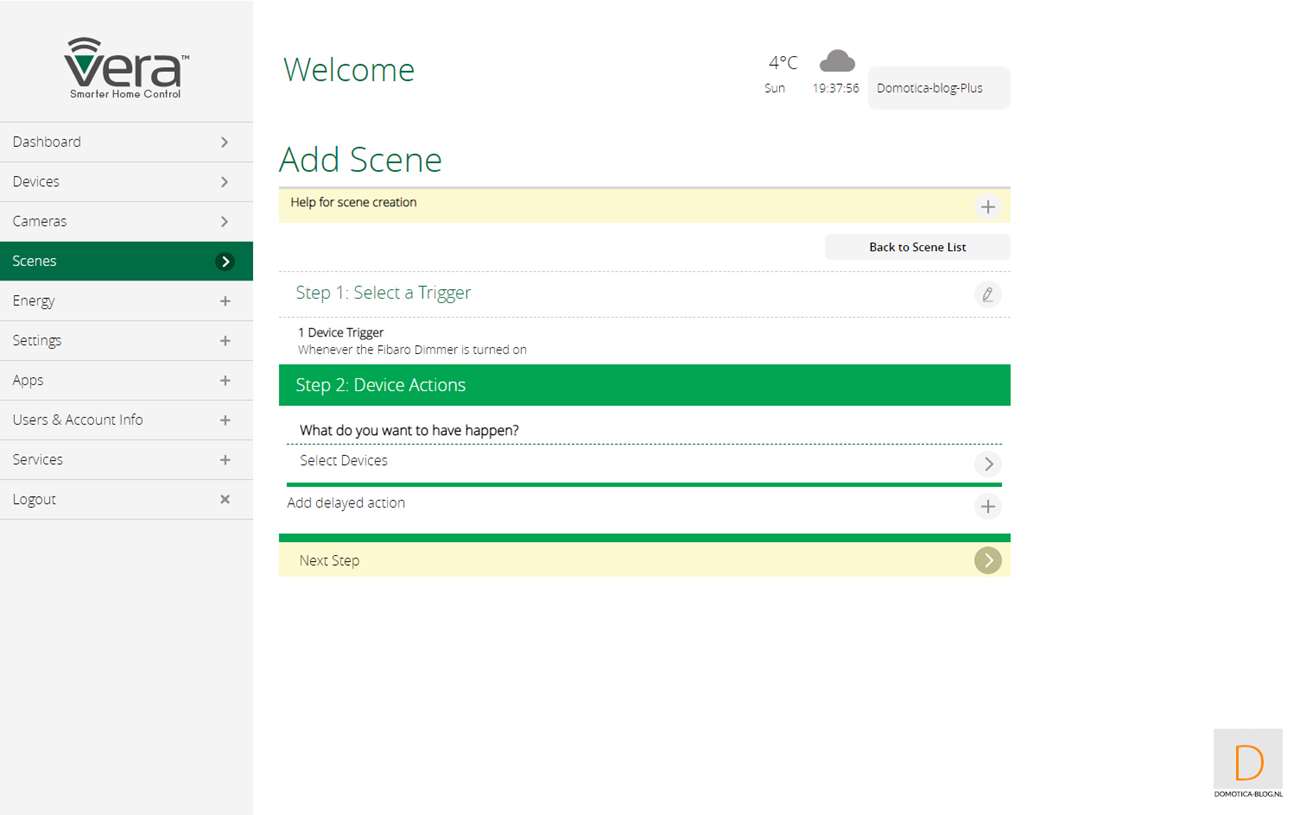Expand the Apps menu section
The image size is (1300, 815).
point(225,381)
